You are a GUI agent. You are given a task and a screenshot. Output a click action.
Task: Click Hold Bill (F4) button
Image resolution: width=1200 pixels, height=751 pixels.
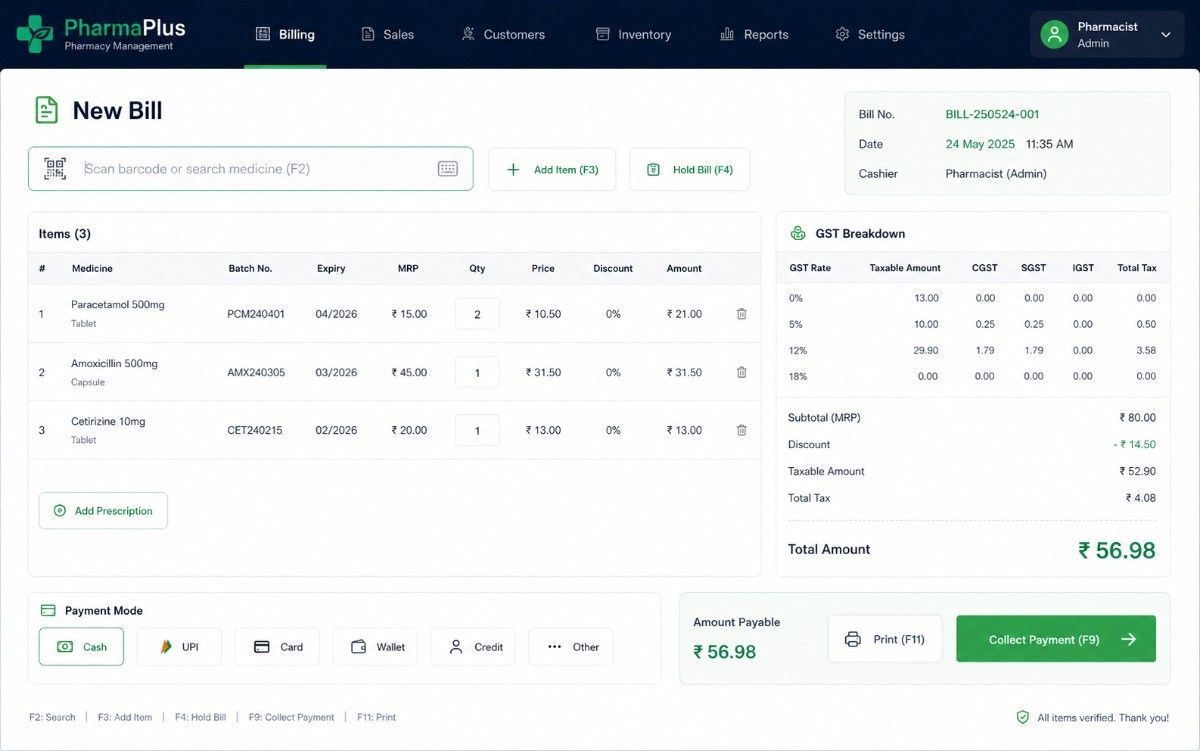(689, 169)
